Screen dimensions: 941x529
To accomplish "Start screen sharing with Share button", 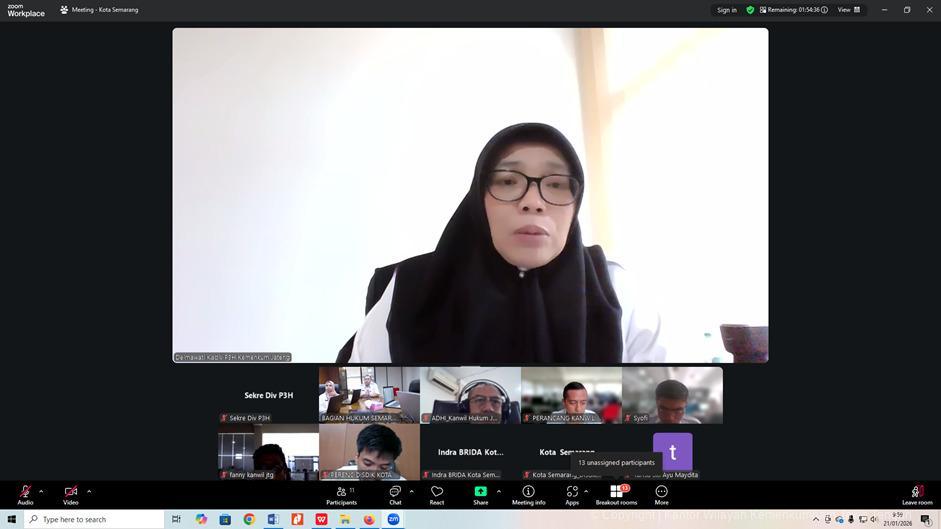I will pos(481,495).
